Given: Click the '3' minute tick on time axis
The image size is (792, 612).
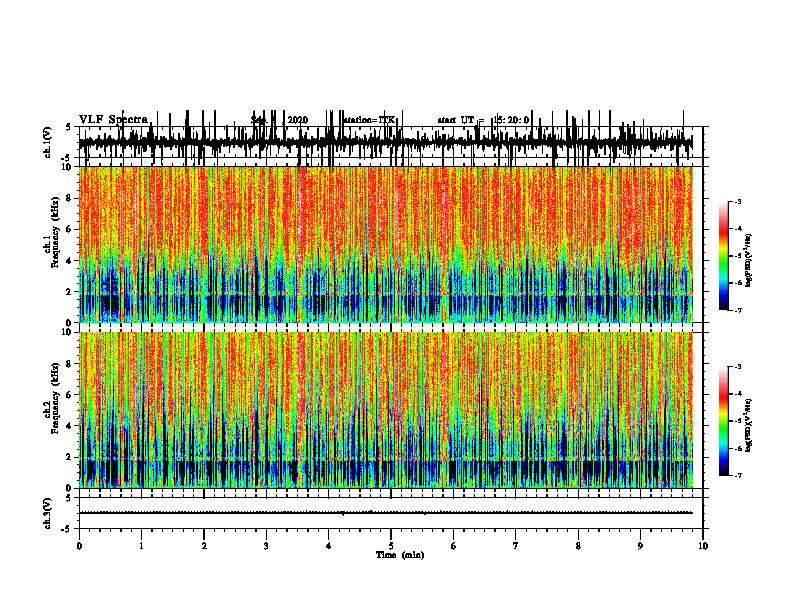Looking at the screenshot, I should 266,546.
